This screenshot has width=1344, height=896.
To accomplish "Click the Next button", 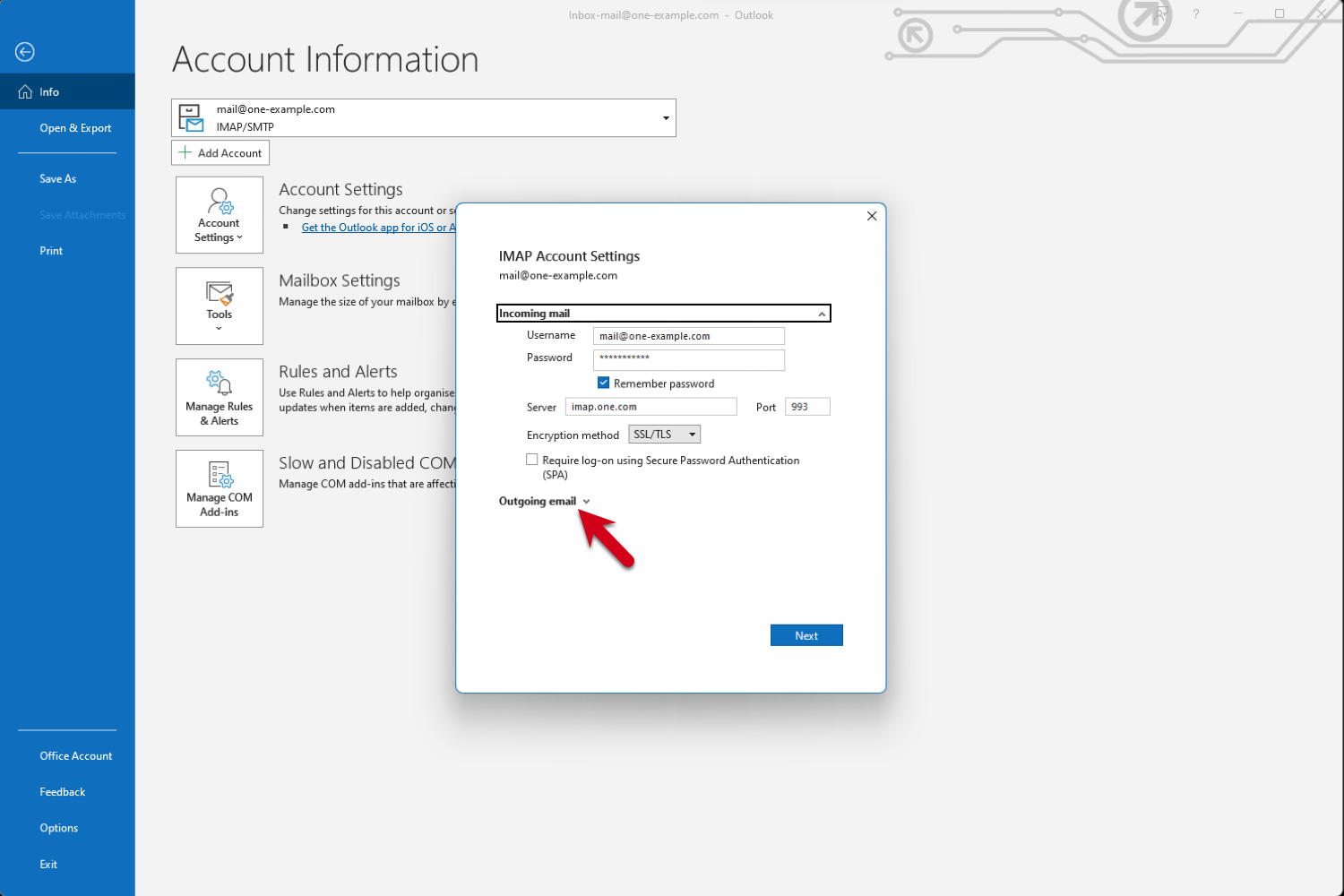I will [x=806, y=634].
